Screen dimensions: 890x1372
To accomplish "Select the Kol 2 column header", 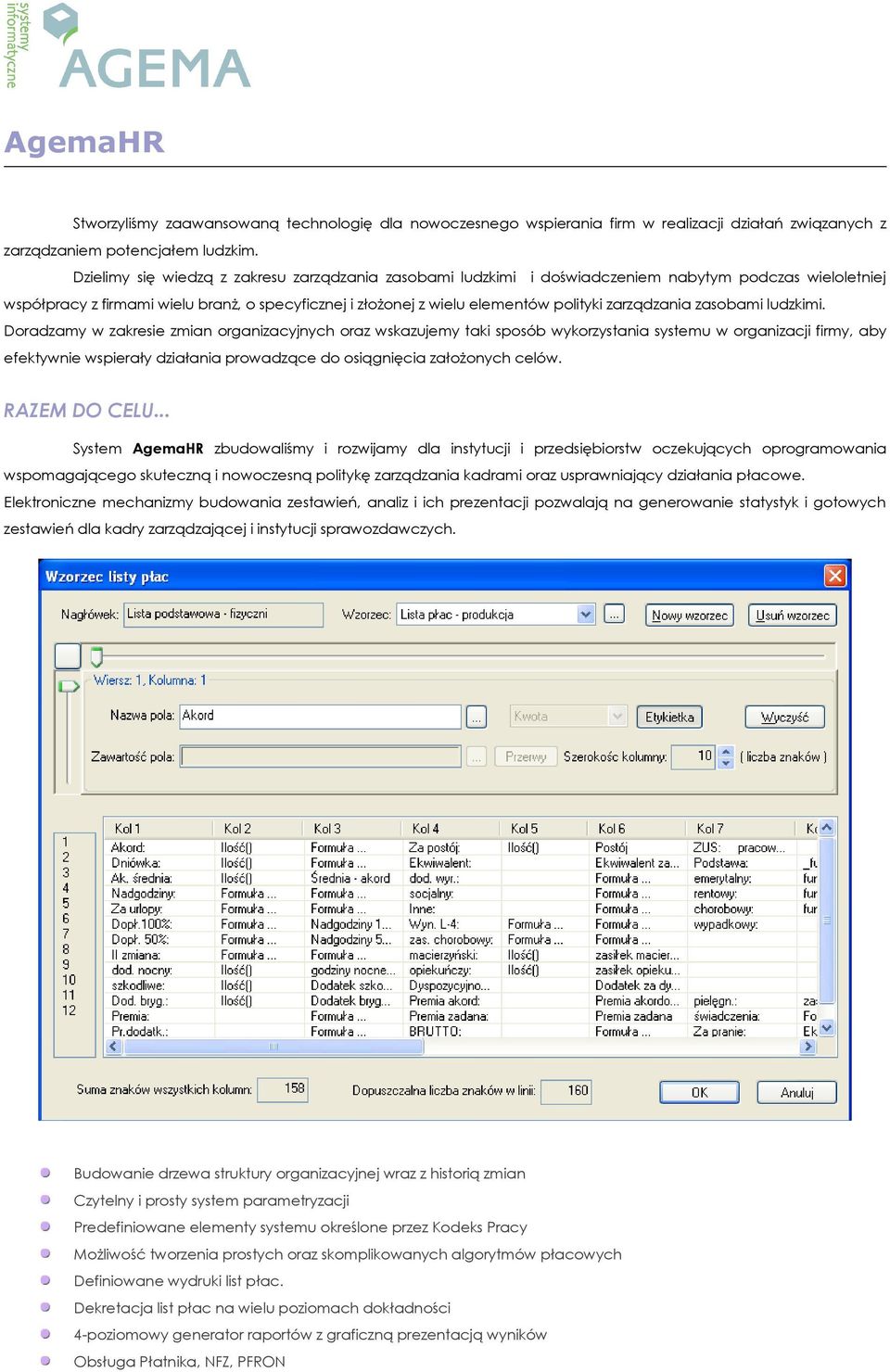I will point(261,828).
